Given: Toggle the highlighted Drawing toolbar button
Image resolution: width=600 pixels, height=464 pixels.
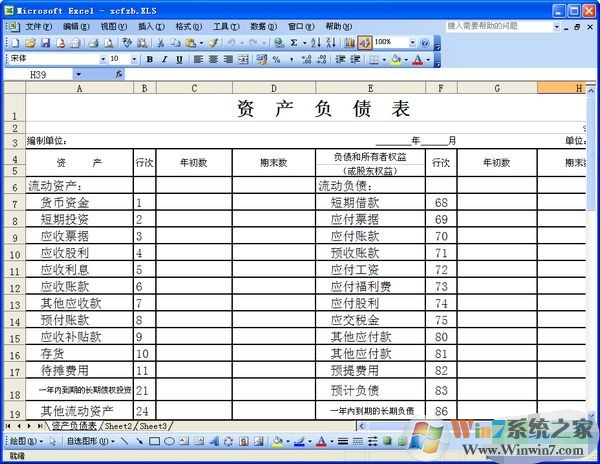Looking at the screenshot, I should pyautogui.click(x=365, y=43).
